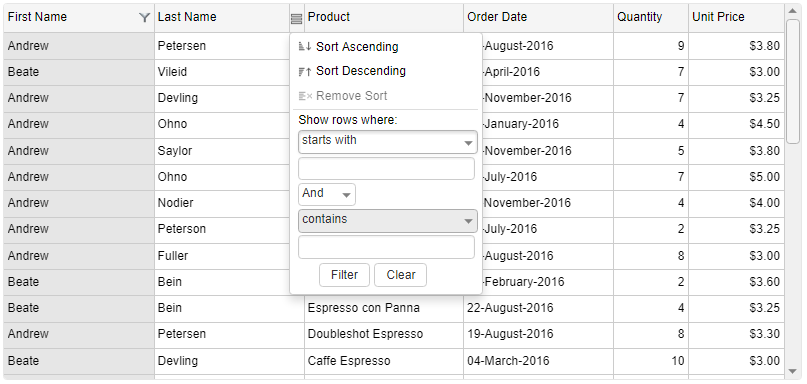This screenshot has width=807, height=384.
Task: Select the '22-August-2016' date cell
Action: (x=538, y=308)
